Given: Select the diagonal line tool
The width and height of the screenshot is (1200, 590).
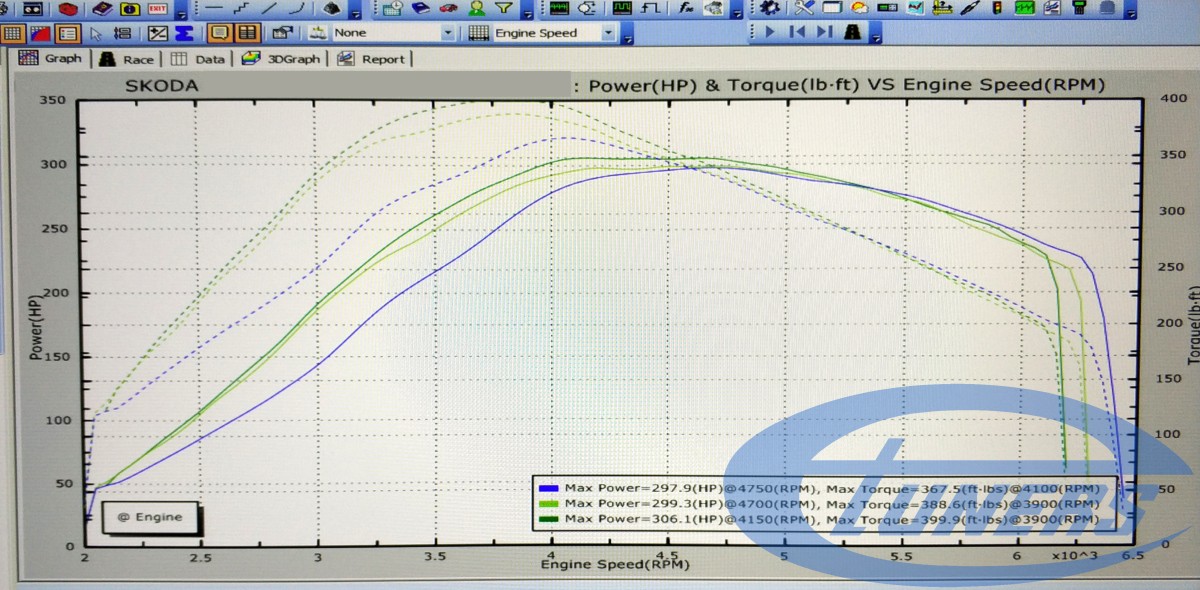Looking at the screenshot, I should pyautogui.click(x=270, y=8).
